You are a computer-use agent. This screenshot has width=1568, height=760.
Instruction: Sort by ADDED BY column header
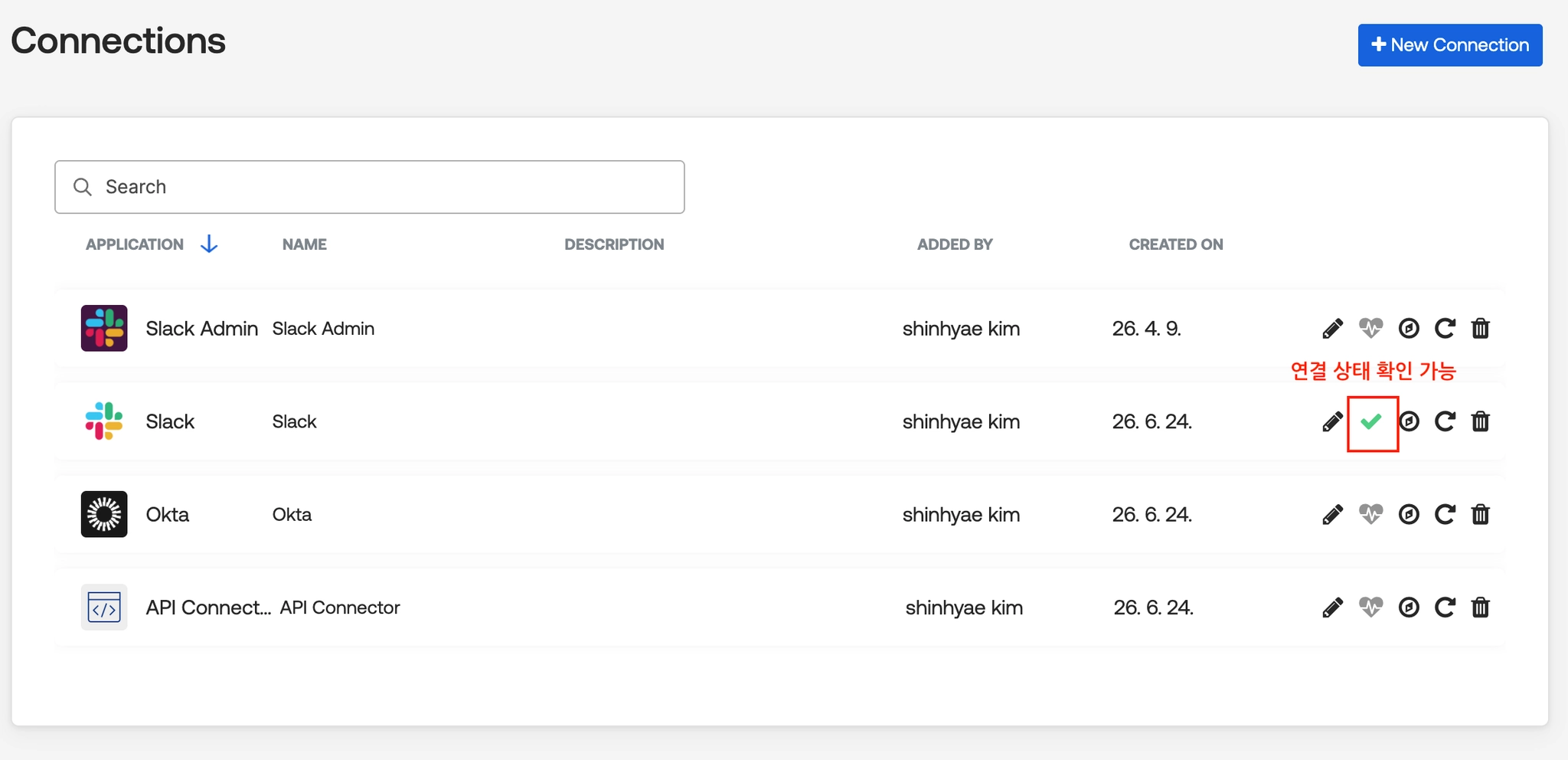pyautogui.click(x=955, y=244)
